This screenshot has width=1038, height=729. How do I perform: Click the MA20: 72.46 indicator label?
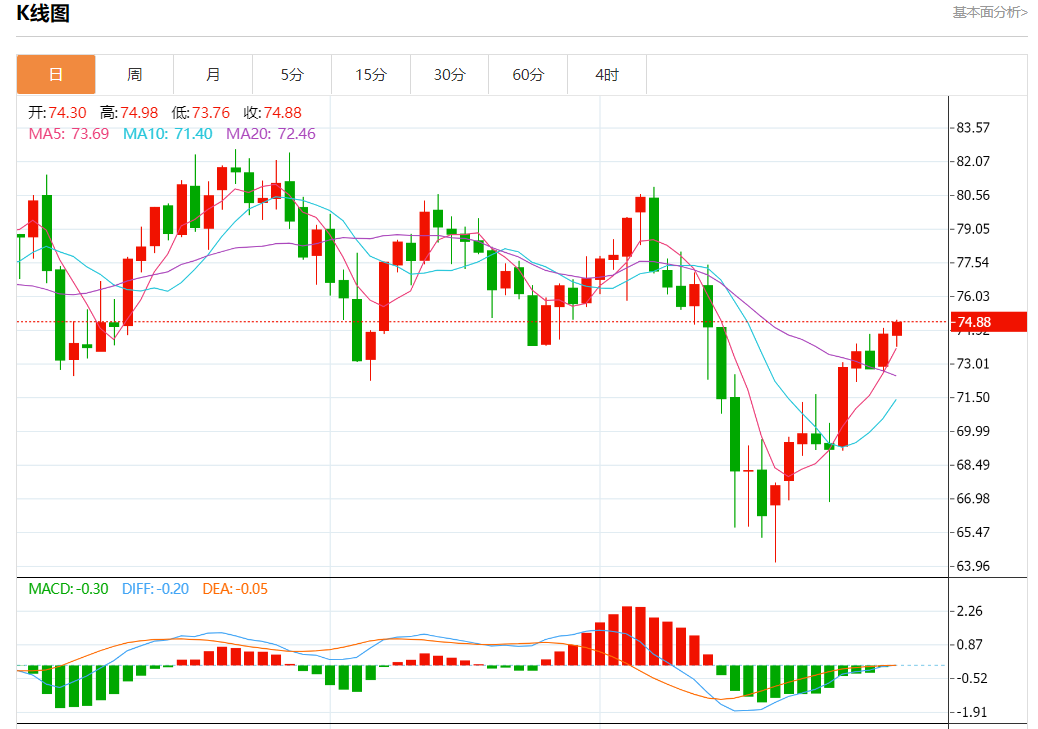[271, 134]
